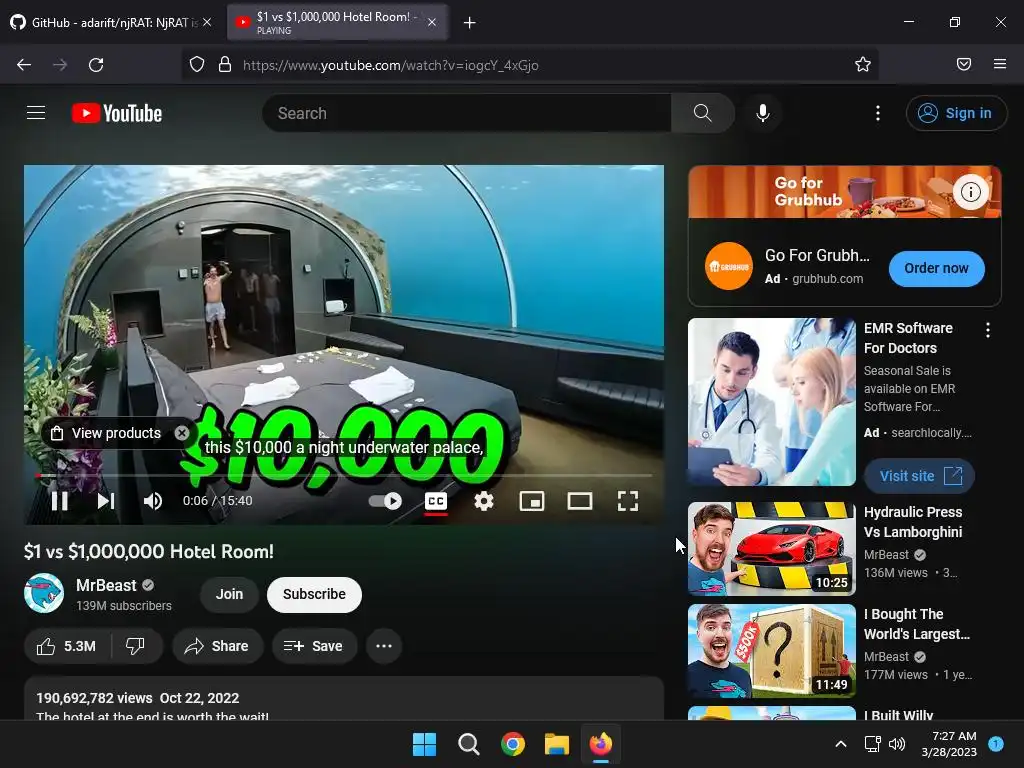Save video to a playlist
This screenshot has width=1024, height=768.
314,646
